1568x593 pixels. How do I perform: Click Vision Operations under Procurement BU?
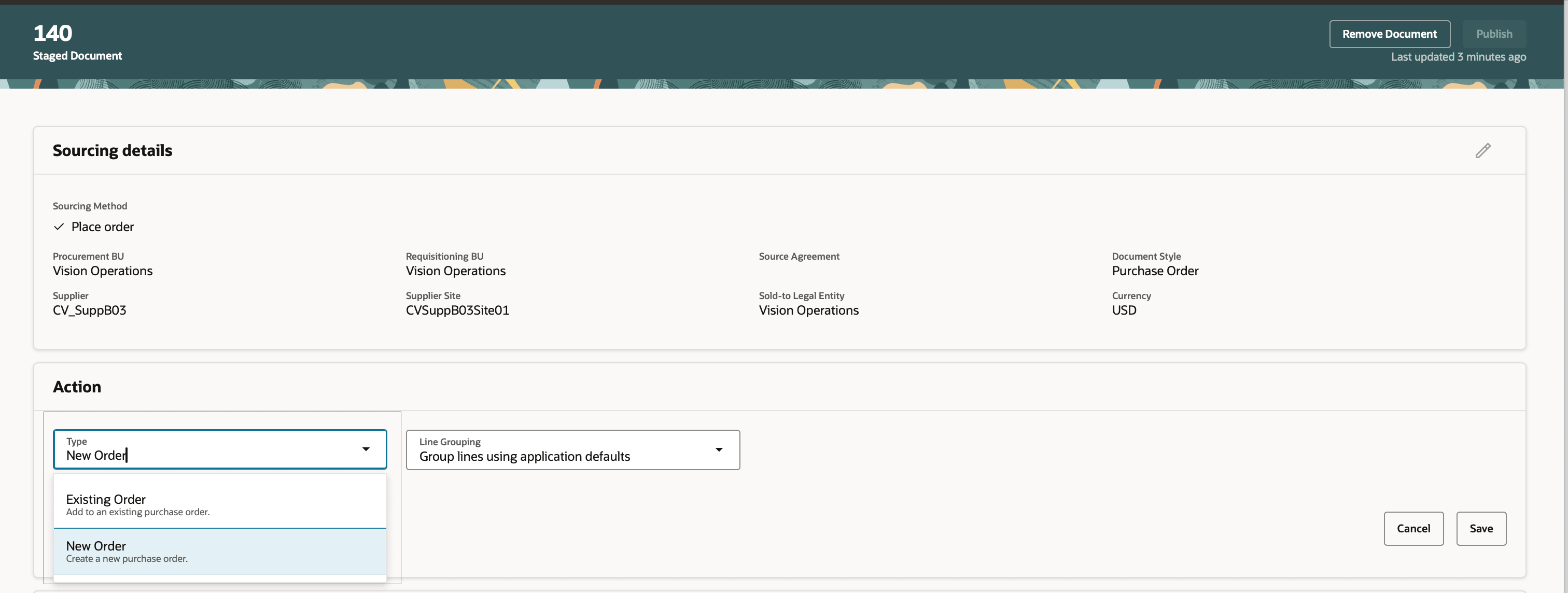point(102,271)
